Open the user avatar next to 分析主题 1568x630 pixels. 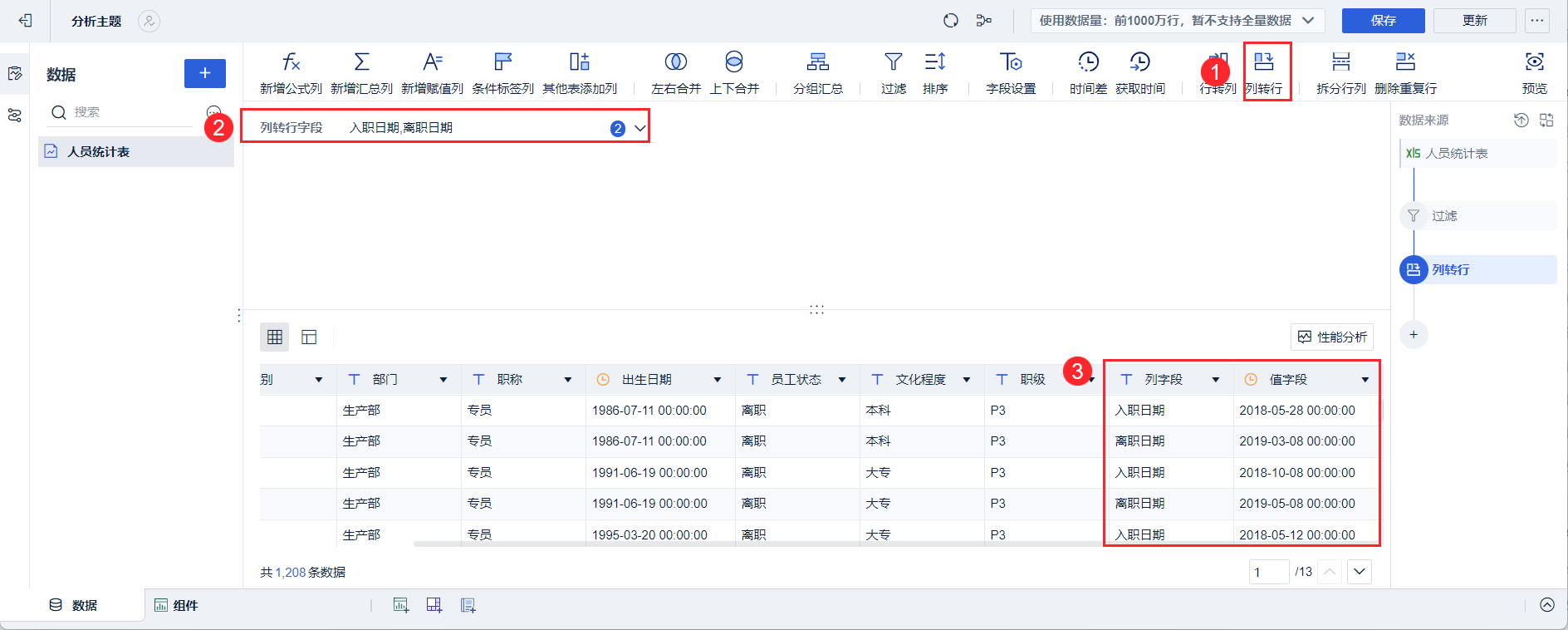pyautogui.click(x=149, y=21)
